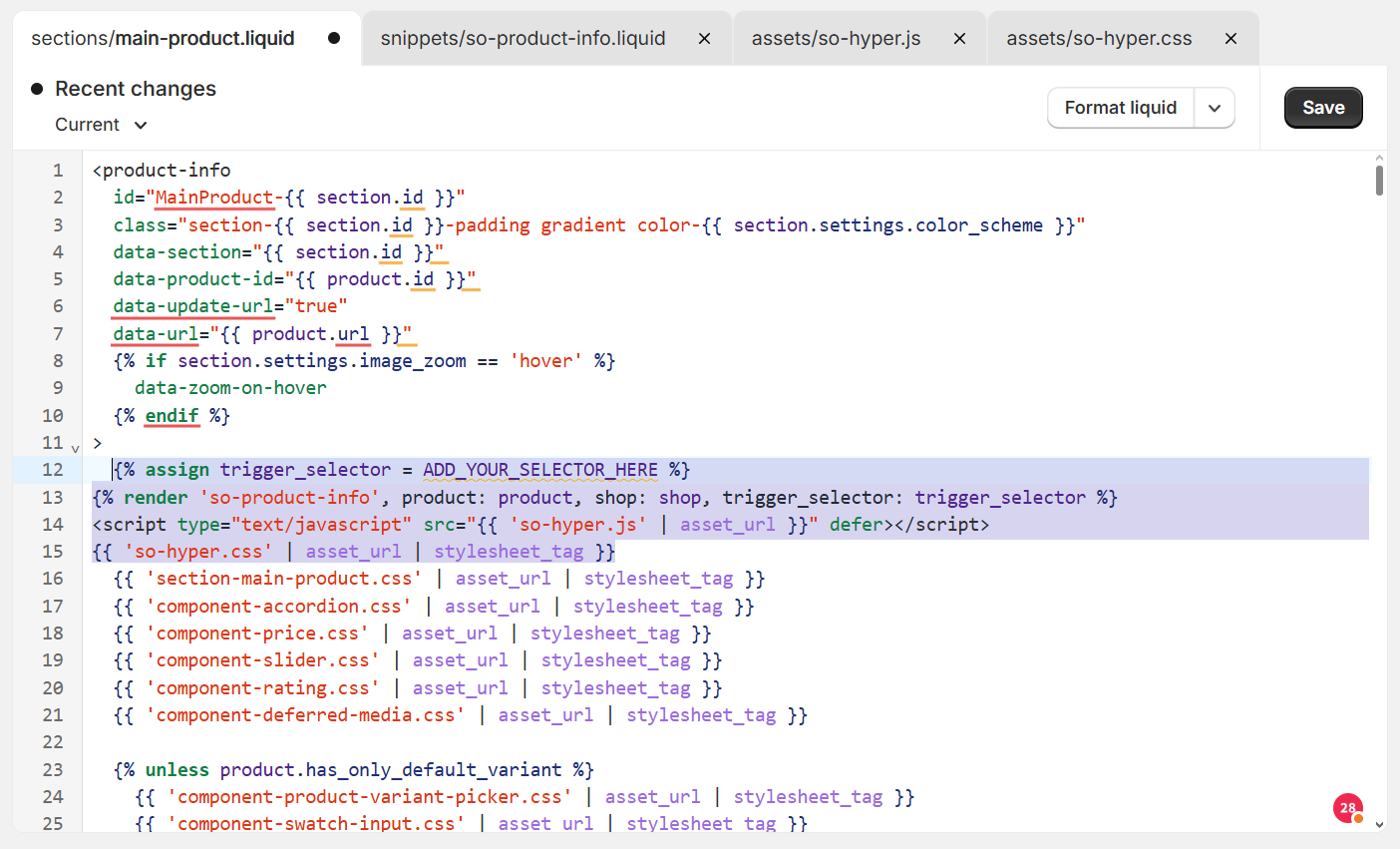
Task: Click 'component-product-variant-picker.css' string on line 24
Action: click(x=370, y=797)
